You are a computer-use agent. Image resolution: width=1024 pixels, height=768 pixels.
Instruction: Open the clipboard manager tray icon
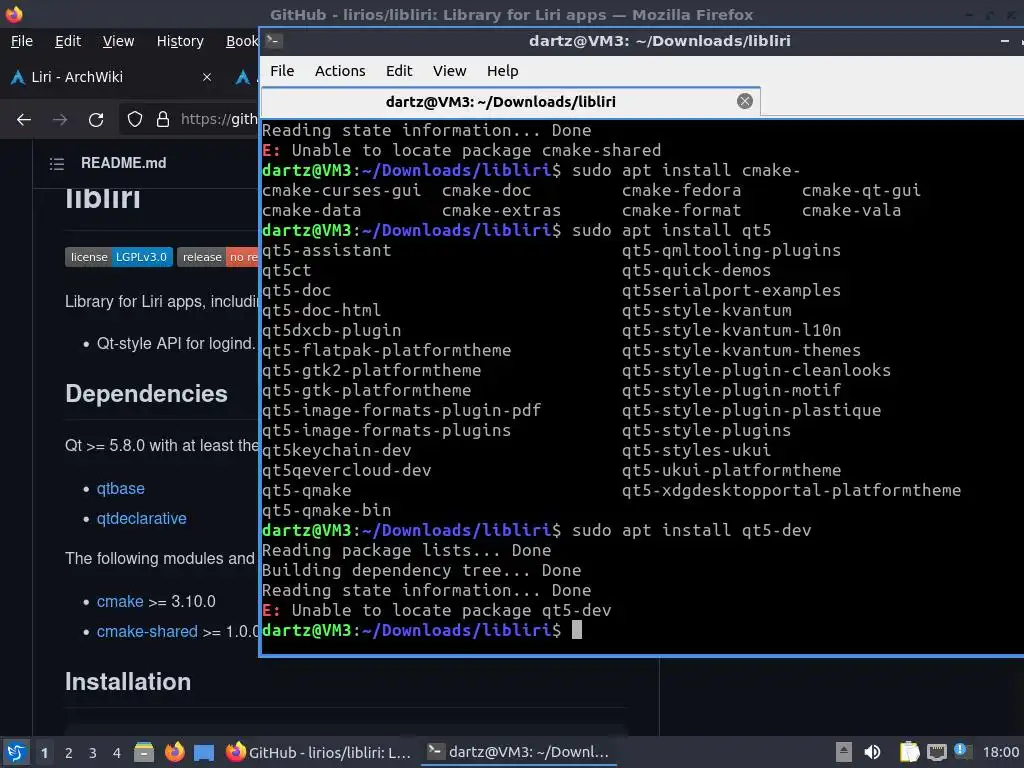909,752
